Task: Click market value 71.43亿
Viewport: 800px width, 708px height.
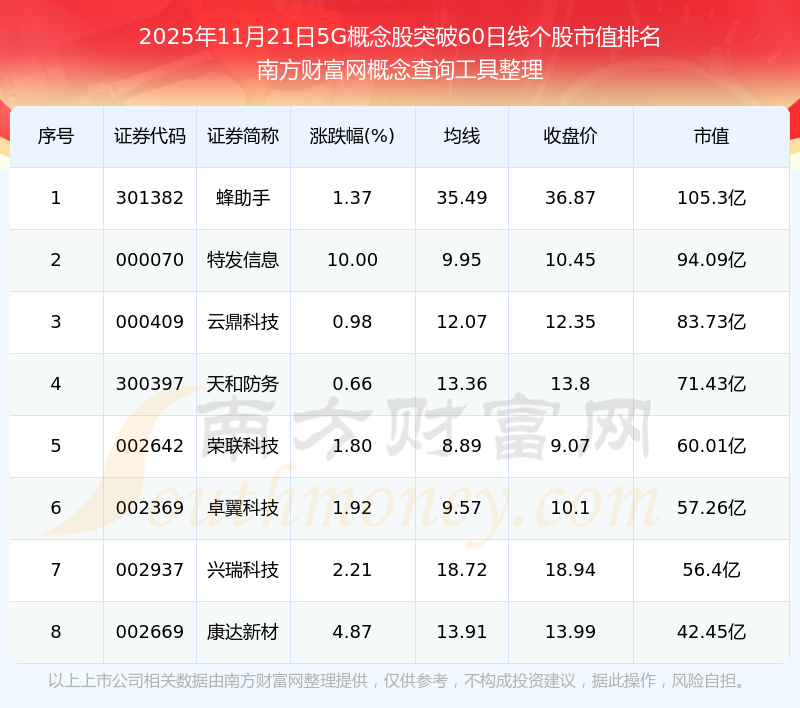Action: click(711, 384)
